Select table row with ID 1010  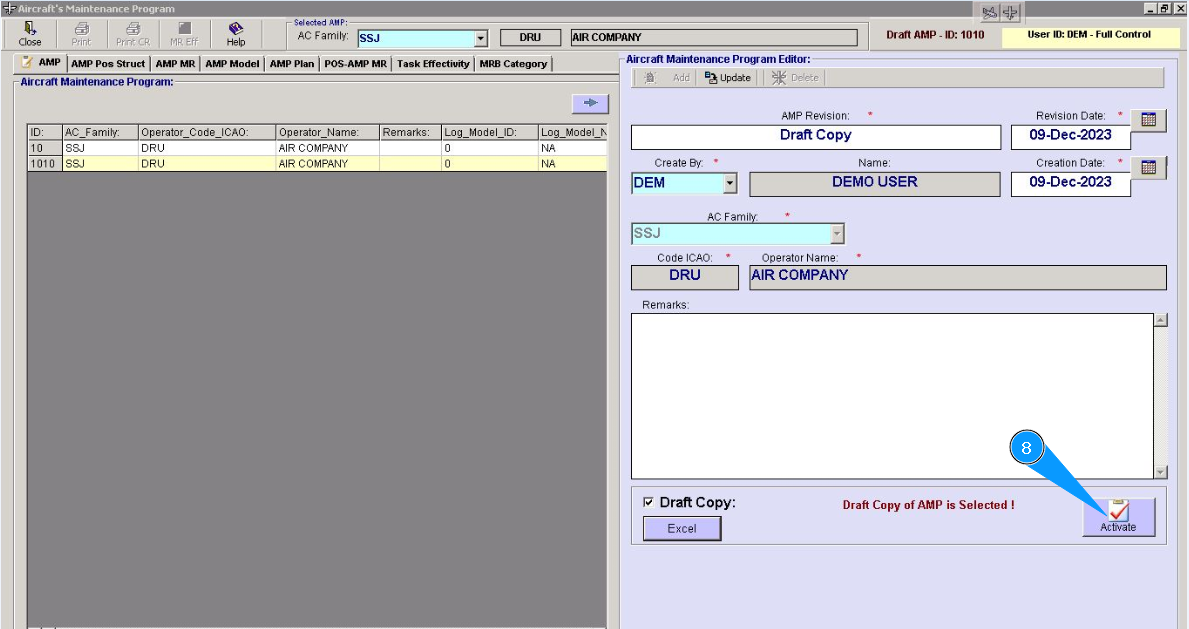click(317, 163)
